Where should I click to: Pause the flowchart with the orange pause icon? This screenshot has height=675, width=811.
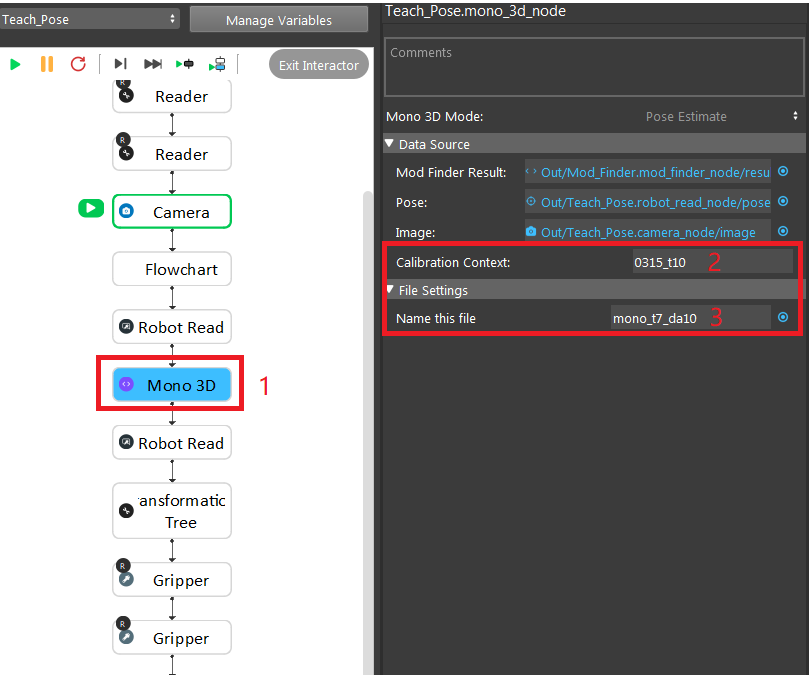(x=47, y=64)
